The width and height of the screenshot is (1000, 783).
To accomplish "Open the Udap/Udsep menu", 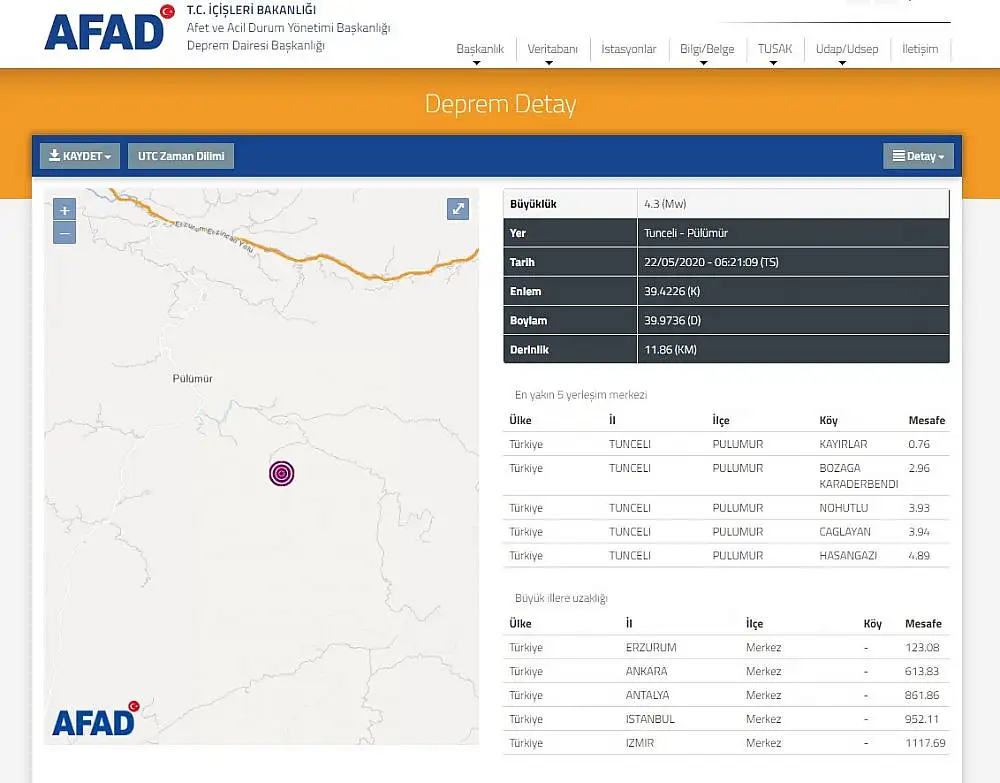I will point(847,49).
